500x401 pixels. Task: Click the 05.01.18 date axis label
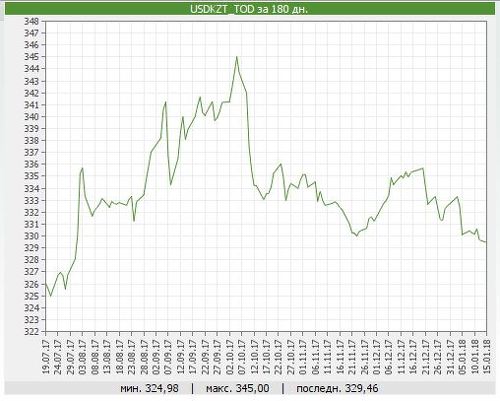pos(462,357)
